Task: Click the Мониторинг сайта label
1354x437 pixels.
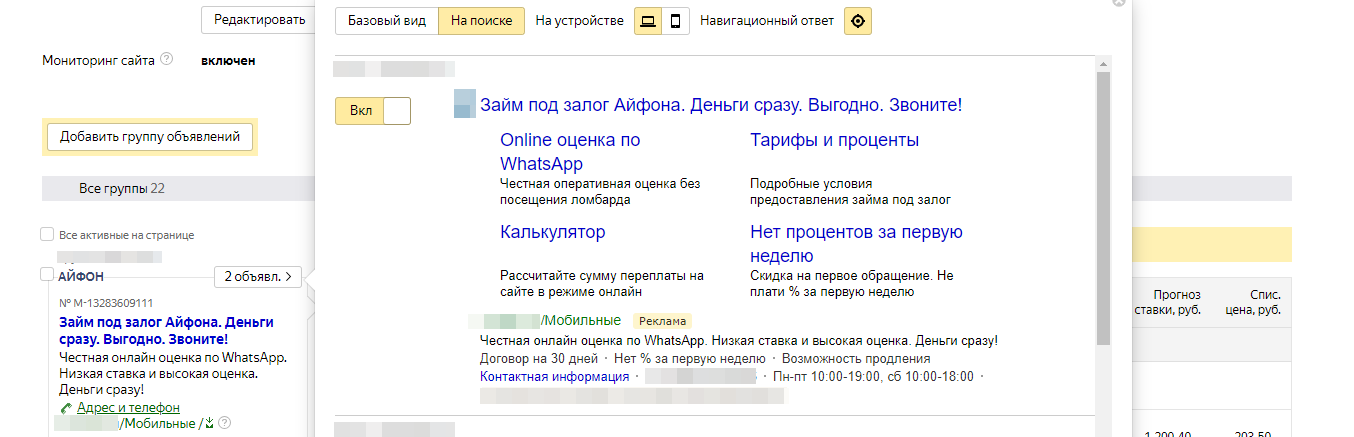Action: tap(98, 60)
